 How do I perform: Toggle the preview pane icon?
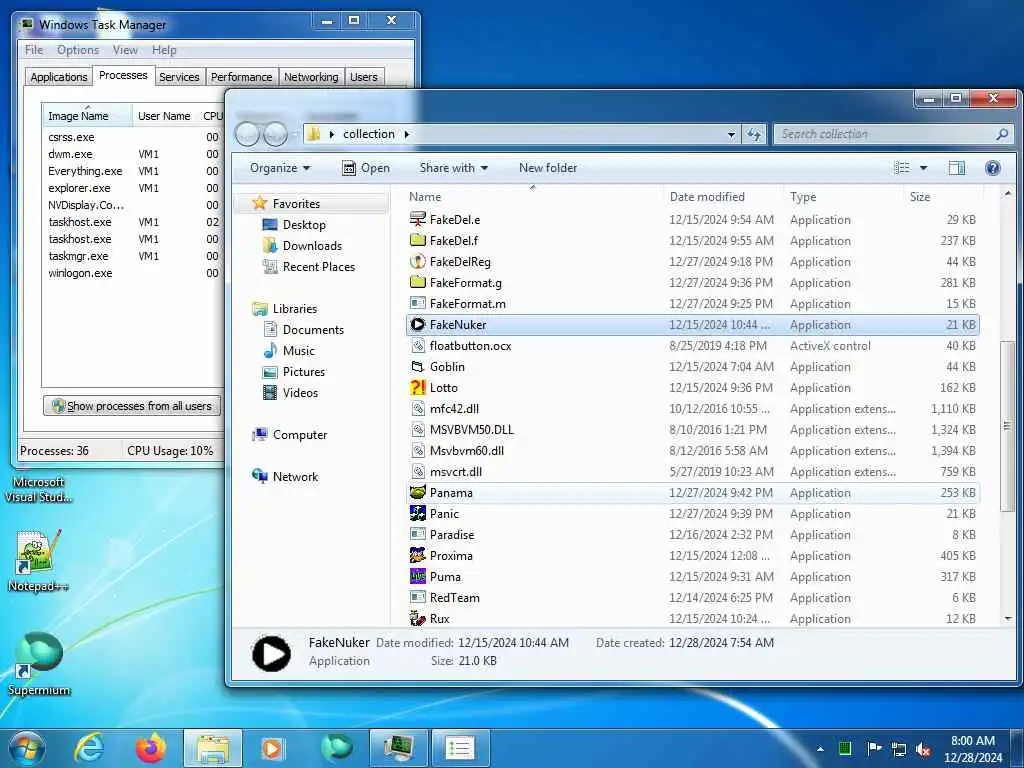coord(956,168)
